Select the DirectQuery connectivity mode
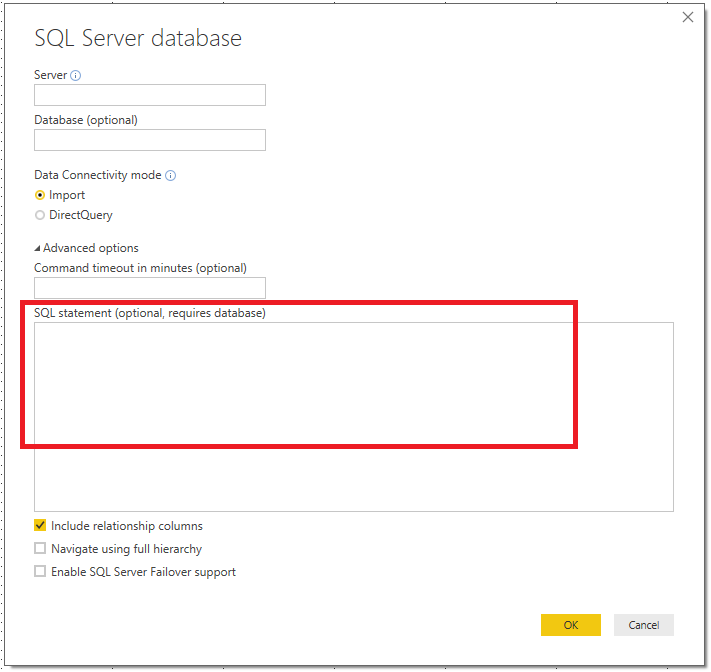 pyautogui.click(x=40, y=215)
